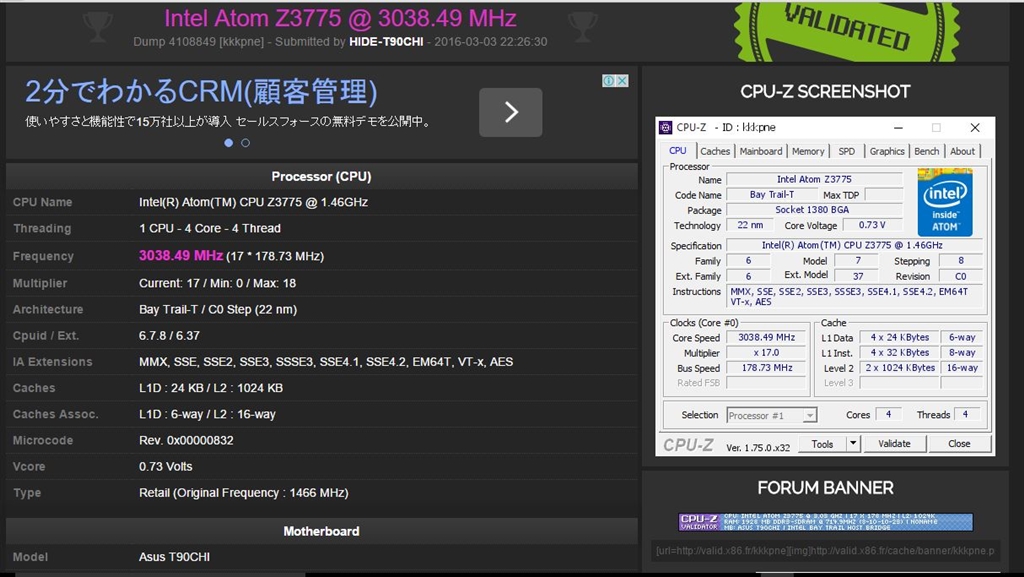Click the Core Voltage 0.73 V field
1024x577 pixels.
(872, 225)
